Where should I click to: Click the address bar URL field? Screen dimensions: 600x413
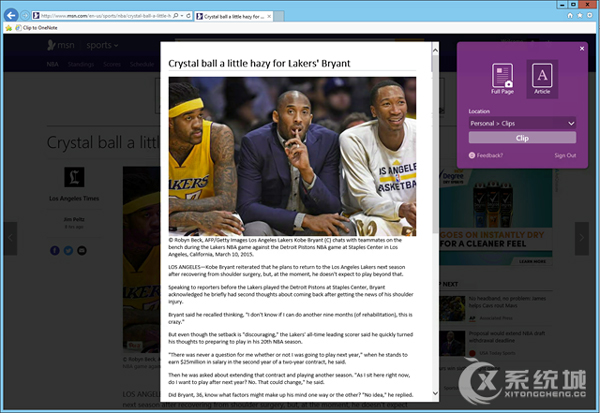[x=105, y=16]
